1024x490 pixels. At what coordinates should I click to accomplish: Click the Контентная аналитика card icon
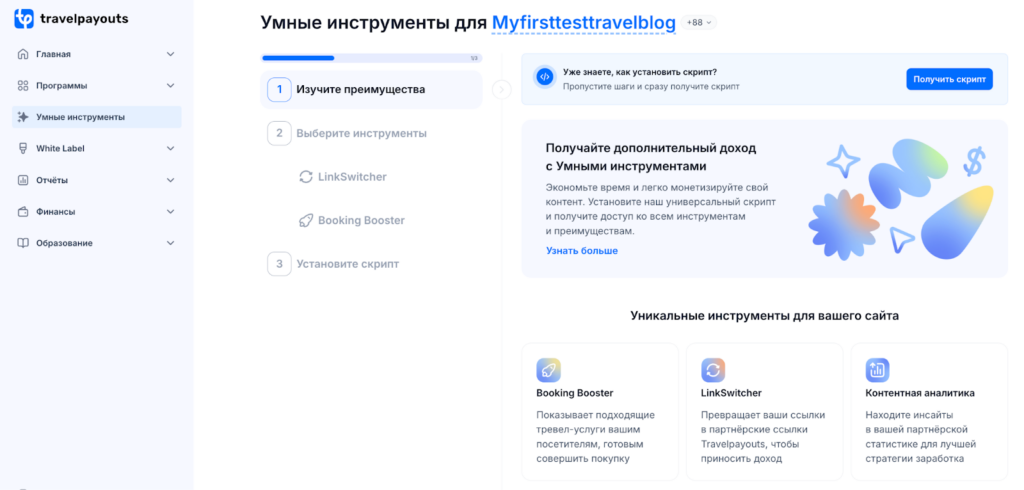(878, 370)
